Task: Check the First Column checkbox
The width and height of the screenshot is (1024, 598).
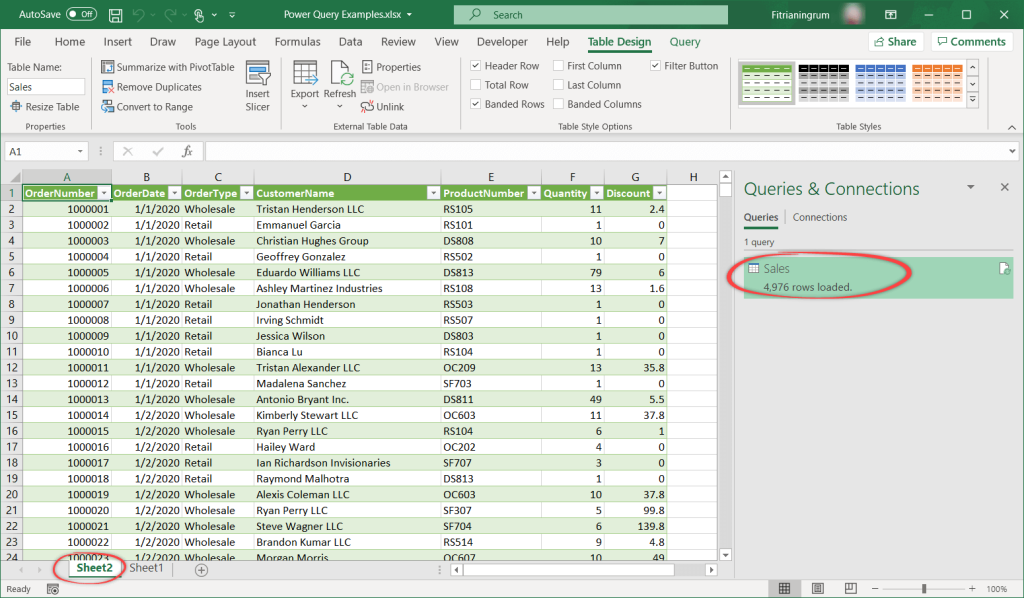Action: 558,66
